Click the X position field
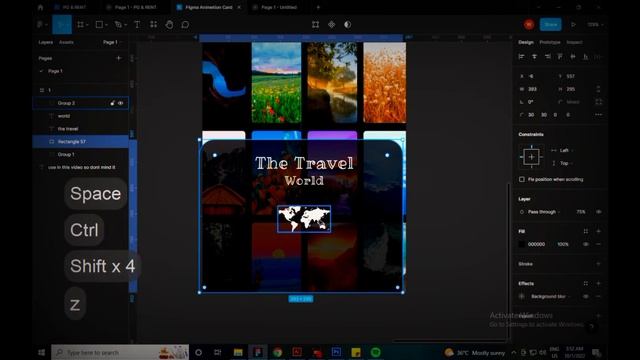 [536, 76]
